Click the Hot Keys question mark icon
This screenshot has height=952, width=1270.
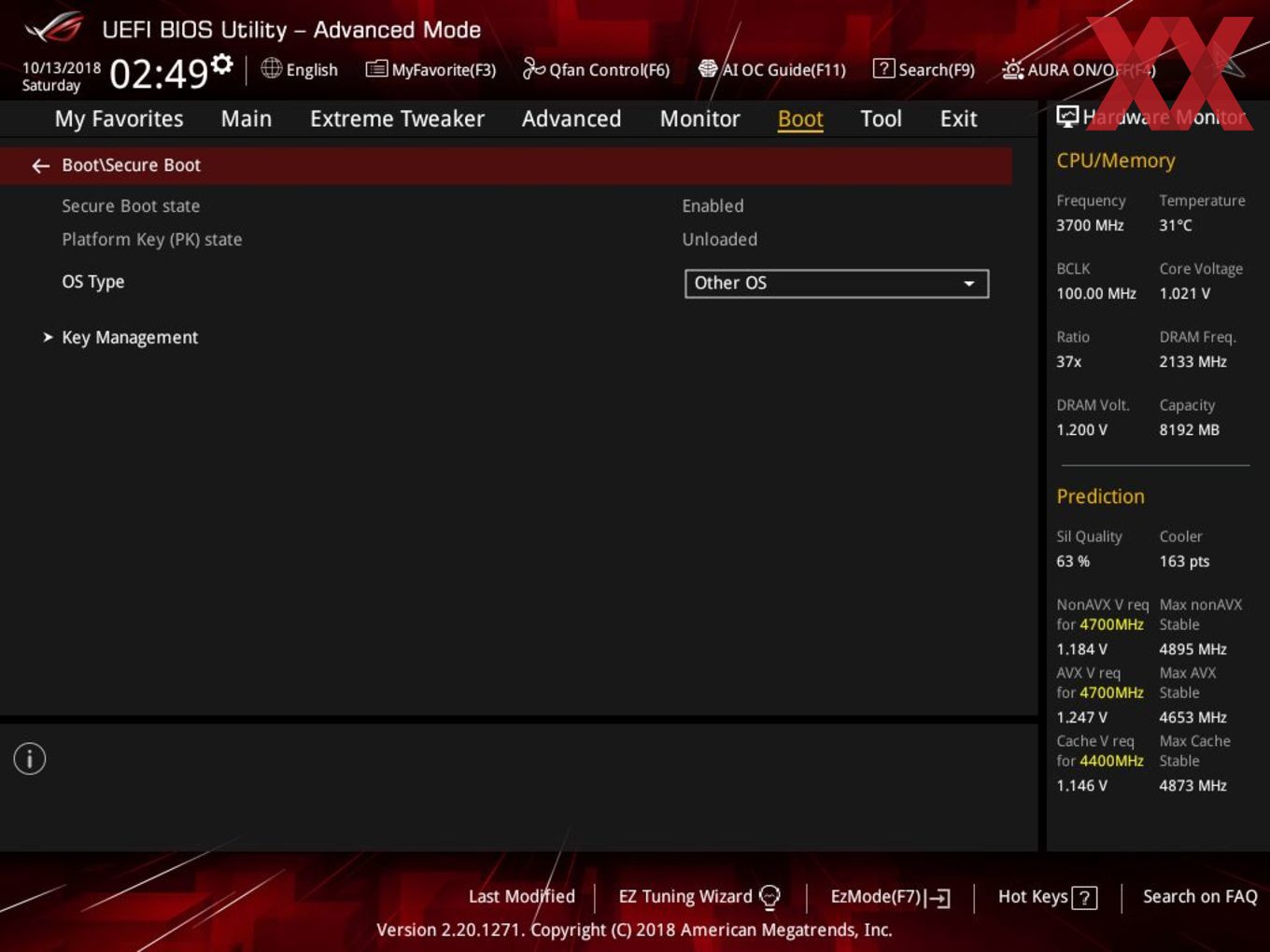pyautogui.click(x=1084, y=898)
